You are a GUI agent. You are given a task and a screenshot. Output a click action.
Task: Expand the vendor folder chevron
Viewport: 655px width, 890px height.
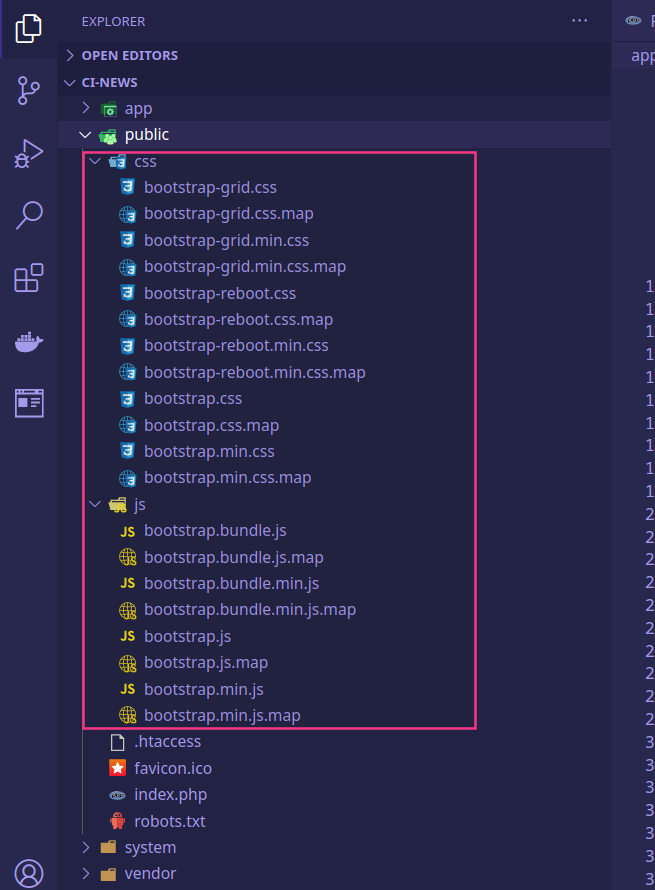86,873
